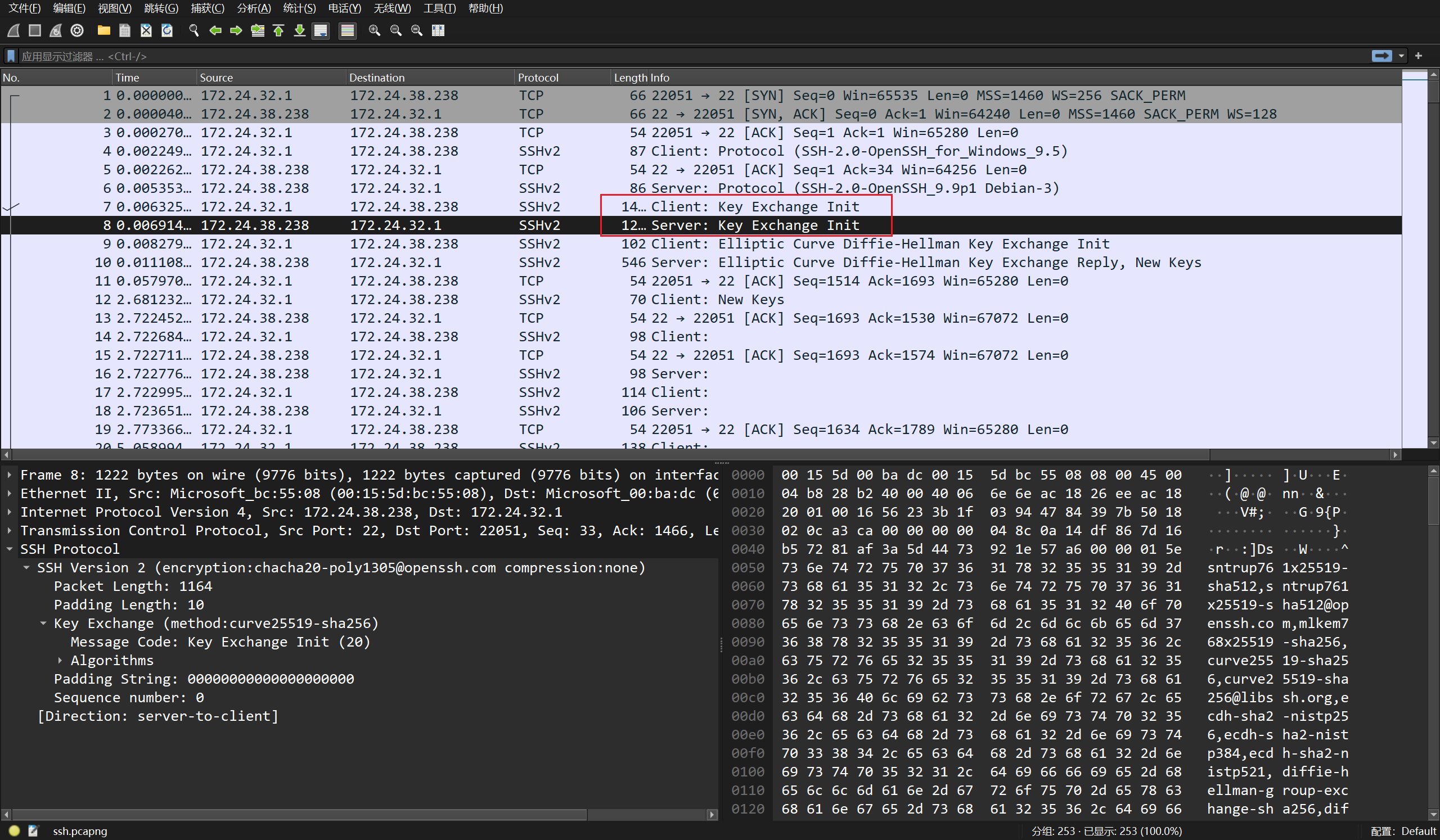Click the open capture file folder icon
This screenshot has height=840, width=1440.
pos(103,30)
